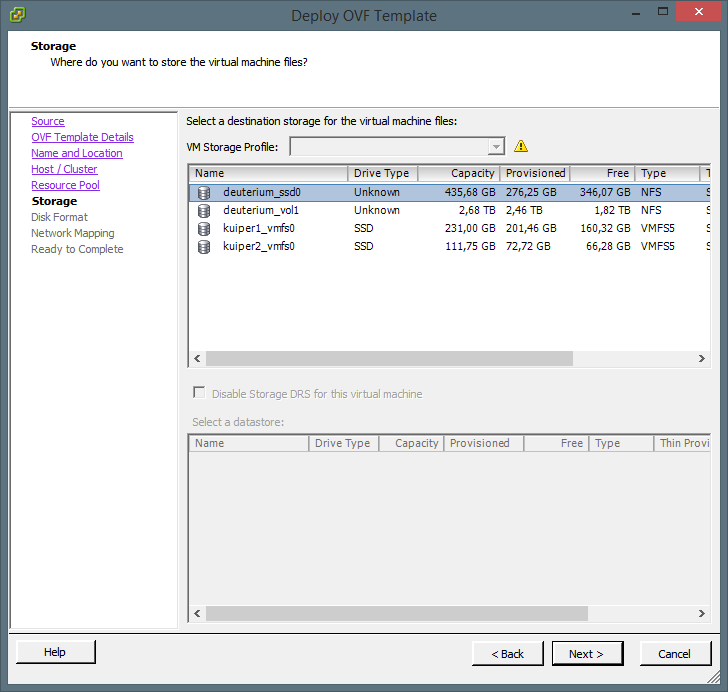Click the deuterium_ssd0 datastore icon
The image size is (728, 692).
(204, 192)
